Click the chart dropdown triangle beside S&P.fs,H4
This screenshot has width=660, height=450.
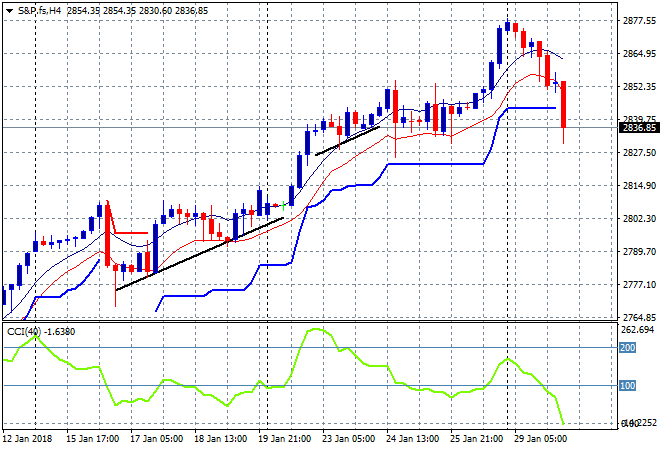[x=10, y=11]
